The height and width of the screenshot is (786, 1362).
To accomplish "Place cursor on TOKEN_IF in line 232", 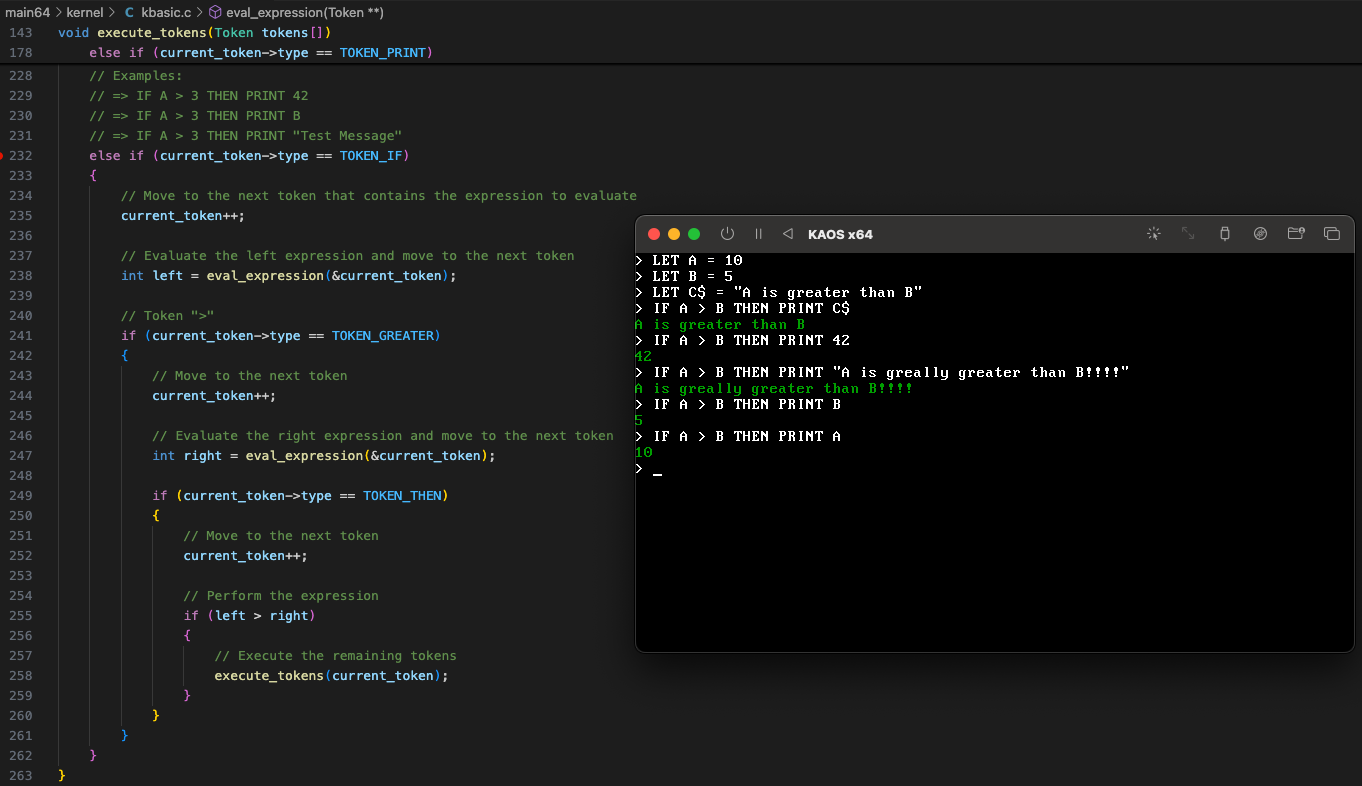I will [x=370, y=156].
